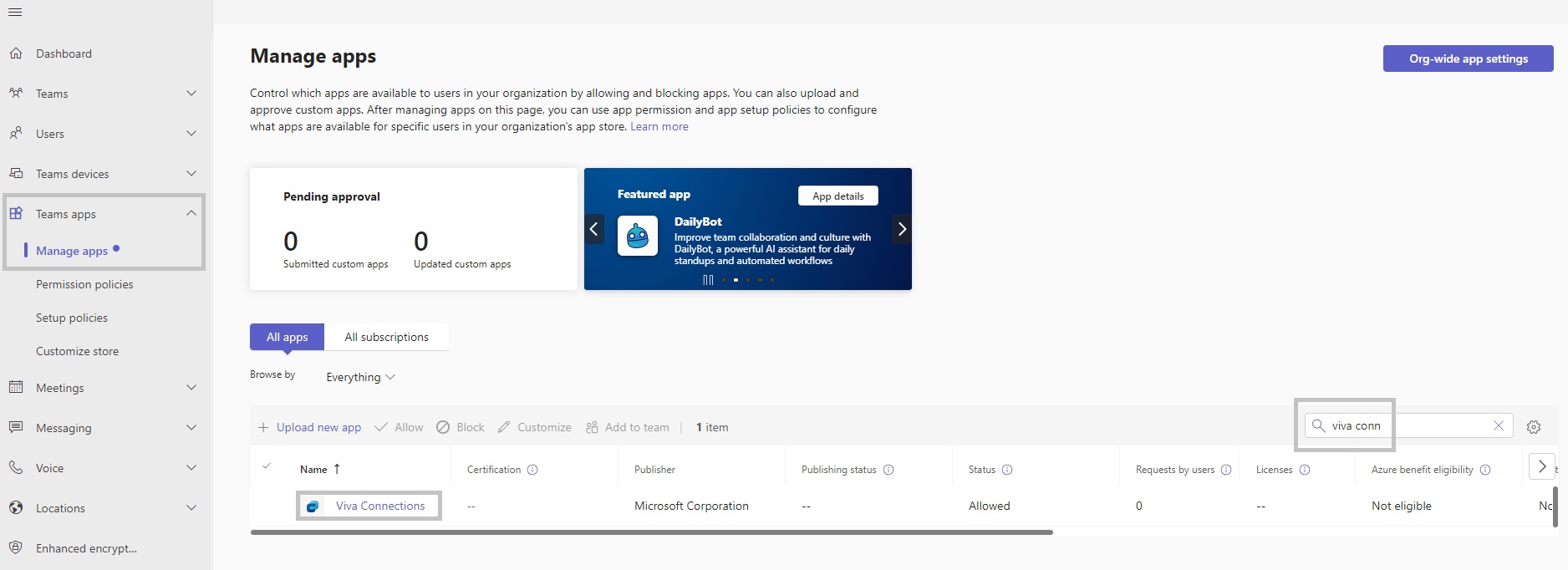Open Permission policies in sidebar

coord(84,284)
